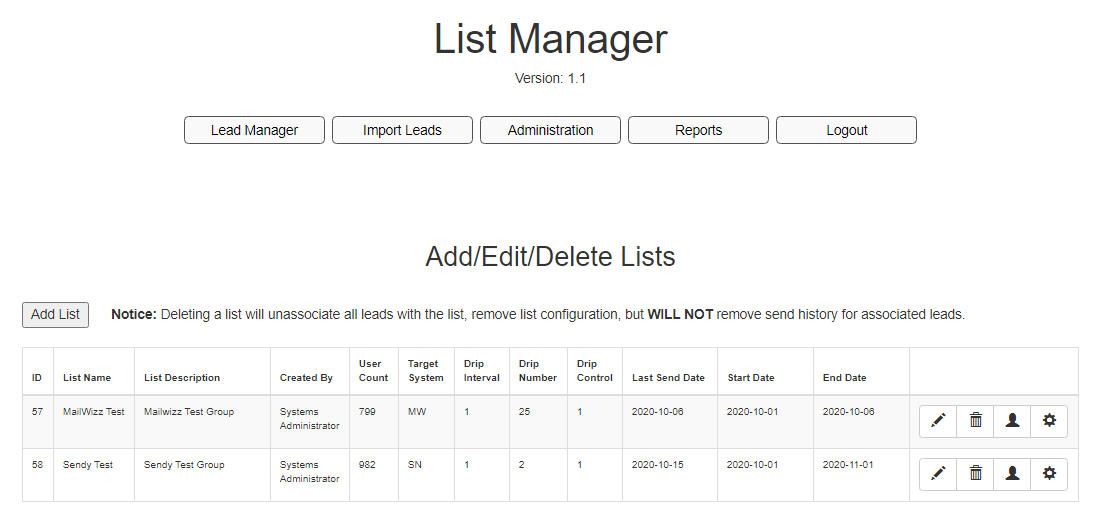Click the Add List button
Viewport: 1095px width, 529px height.
(55, 314)
